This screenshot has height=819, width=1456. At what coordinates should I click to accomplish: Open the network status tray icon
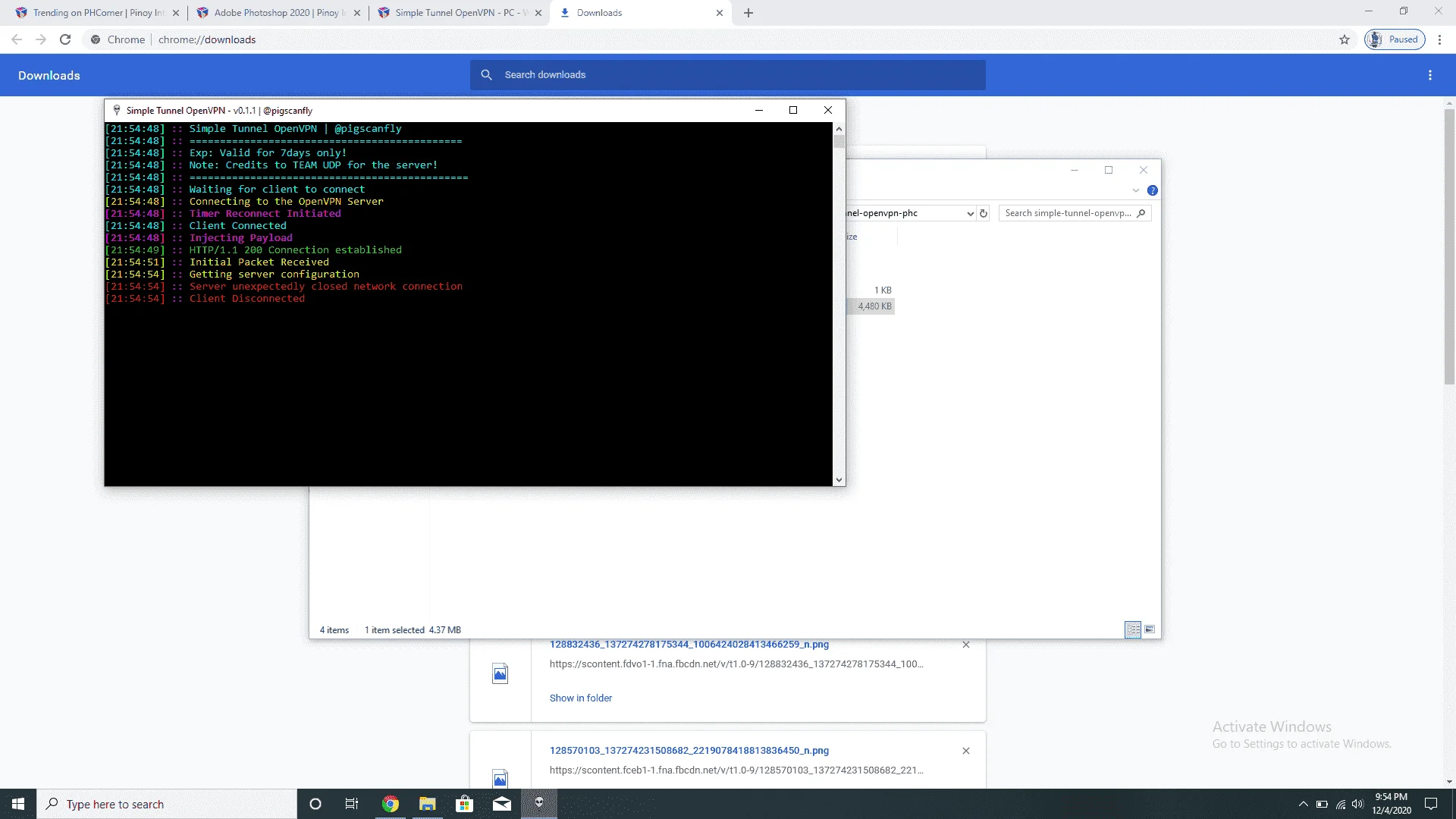click(x=1340, y=804)
